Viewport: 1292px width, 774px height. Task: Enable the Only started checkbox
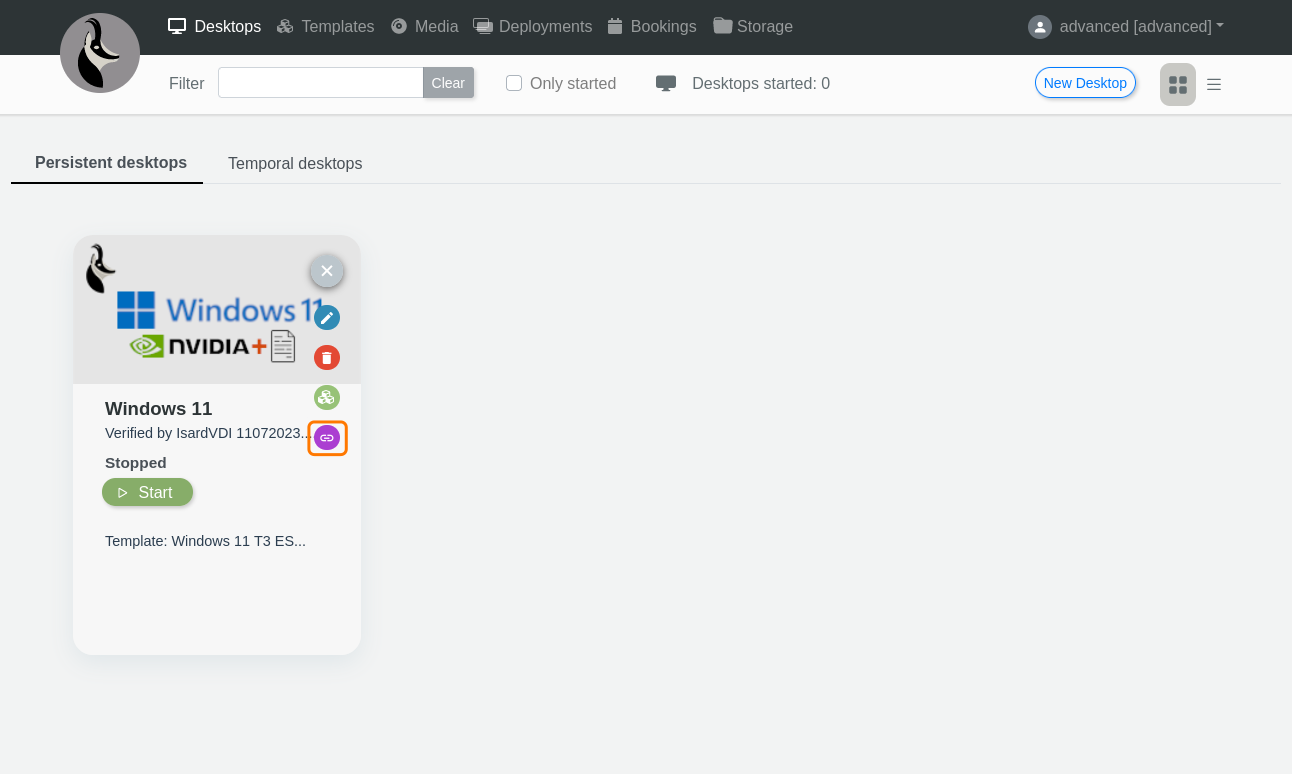pyautogui.click(x=514, y=83)
